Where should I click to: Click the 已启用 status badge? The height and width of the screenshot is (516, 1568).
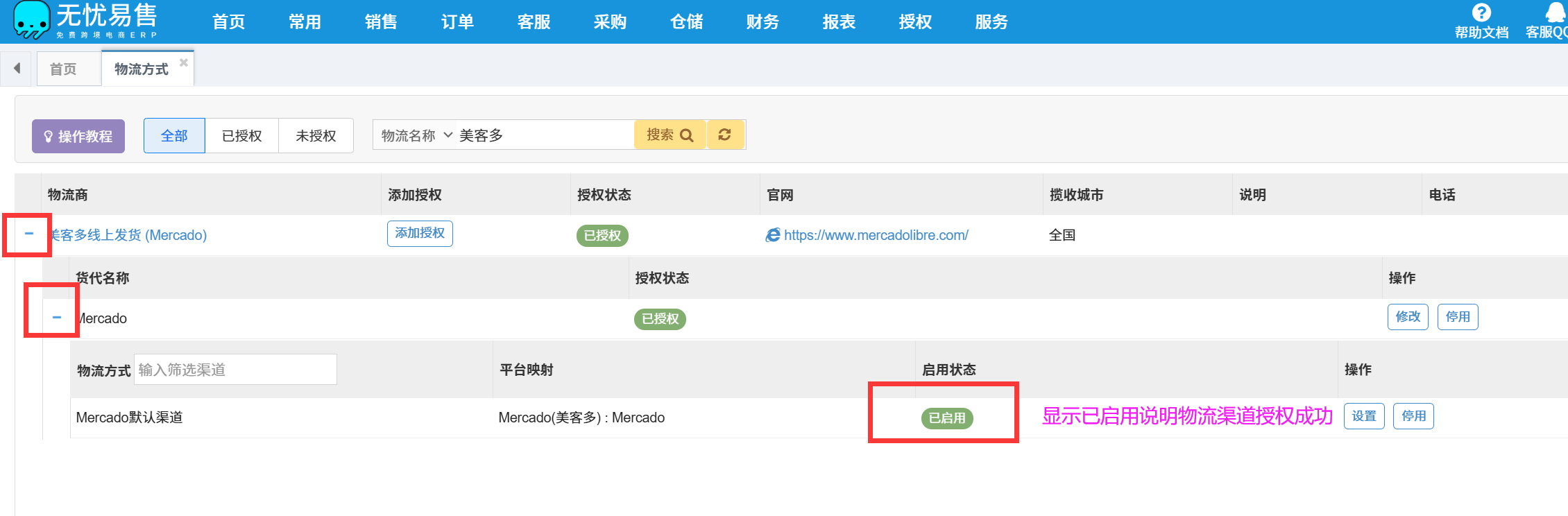(x=947, y=418)
